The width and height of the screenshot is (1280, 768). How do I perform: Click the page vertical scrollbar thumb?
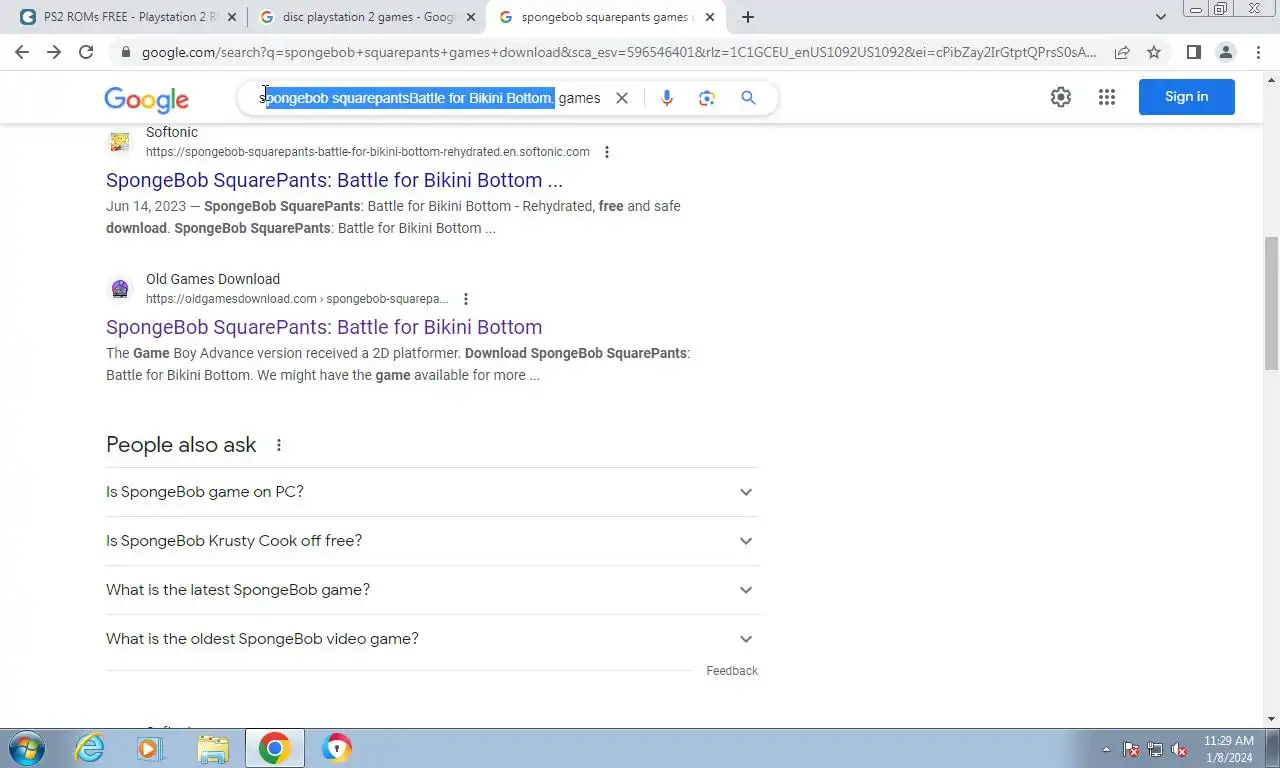[x=1271, y=303]
